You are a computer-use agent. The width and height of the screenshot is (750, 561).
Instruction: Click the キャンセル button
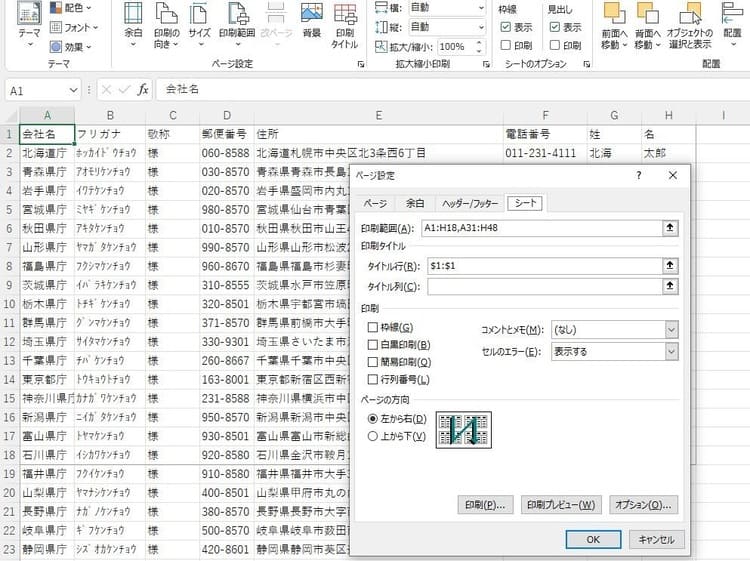tap(656, 539)
